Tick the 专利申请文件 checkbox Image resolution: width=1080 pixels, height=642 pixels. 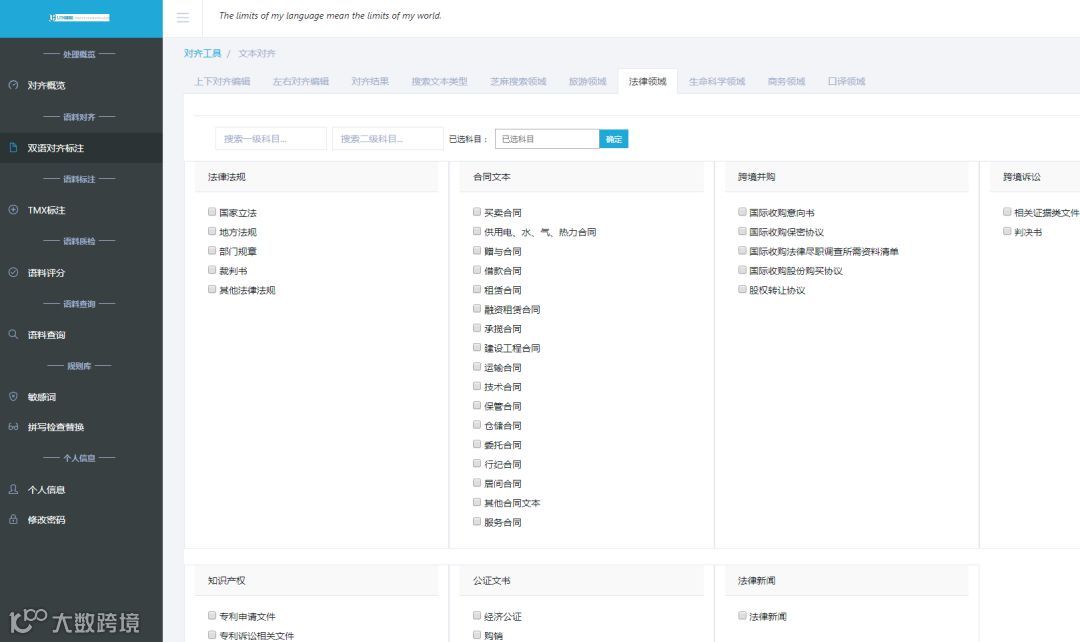point(212,616)
